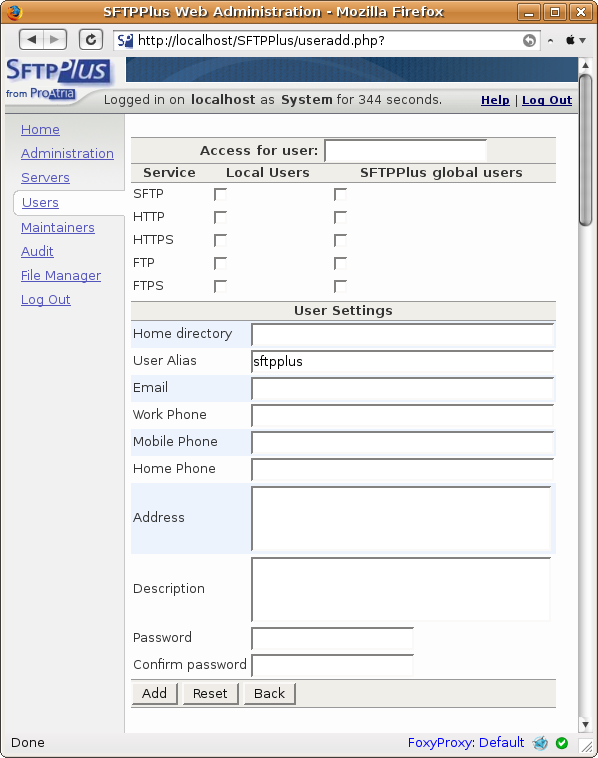Click the window resize grip icon
This screenshot has width=598, height=758.
pyautogui.click(x=586, y=745)
